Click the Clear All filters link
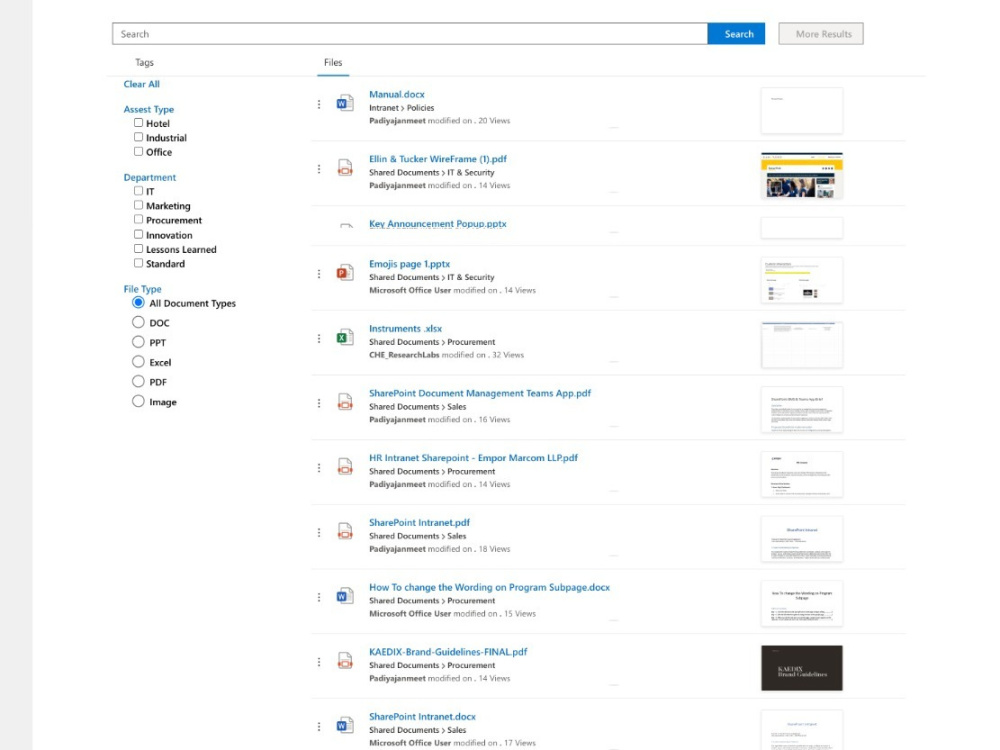The width and height of the screenshot is (1000, 750). 142,84
